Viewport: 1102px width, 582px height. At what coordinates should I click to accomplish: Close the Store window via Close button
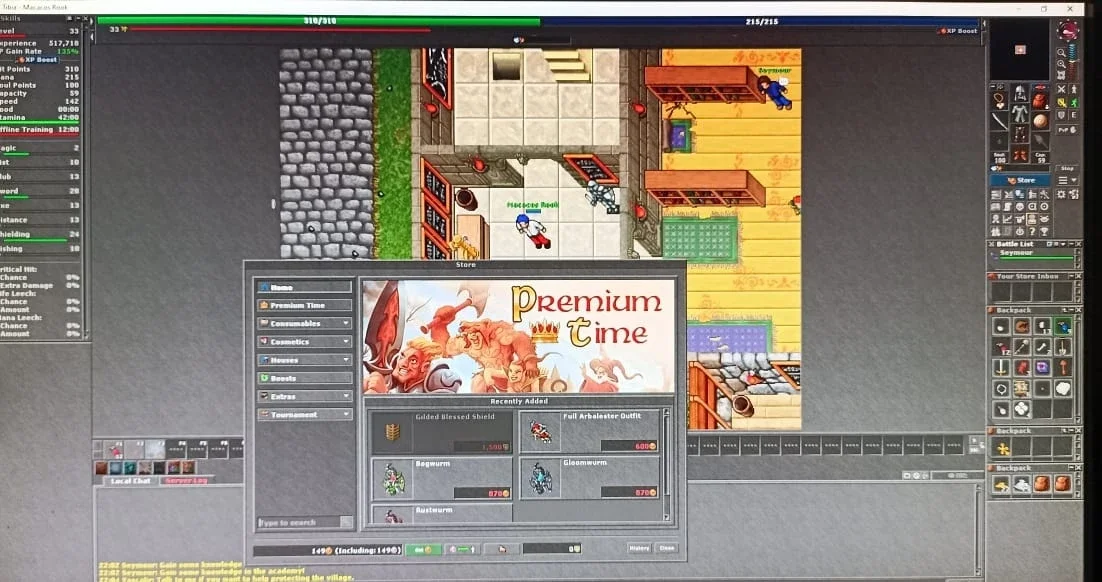(x=666, y=548)
